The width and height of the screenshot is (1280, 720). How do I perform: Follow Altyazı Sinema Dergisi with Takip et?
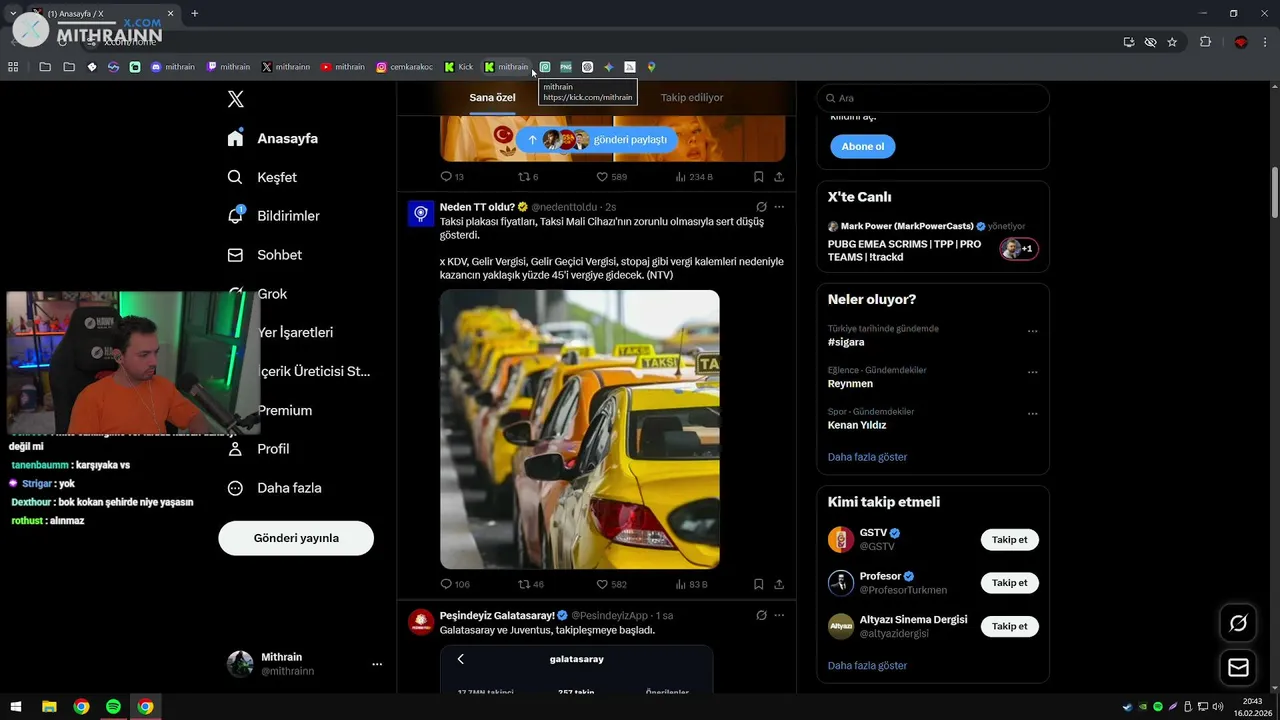[x=1009, y=626]
